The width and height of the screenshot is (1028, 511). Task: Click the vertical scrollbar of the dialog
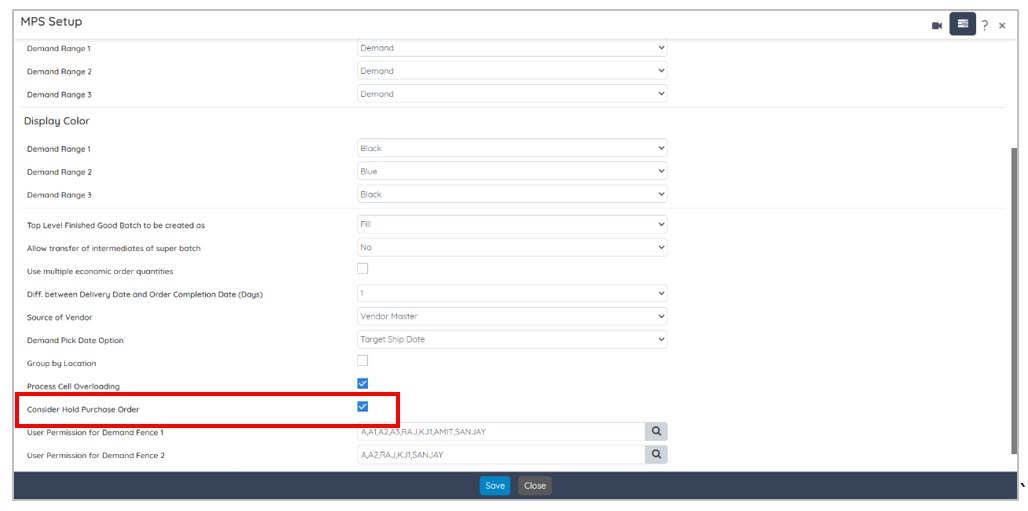[x=1015, y=300]
